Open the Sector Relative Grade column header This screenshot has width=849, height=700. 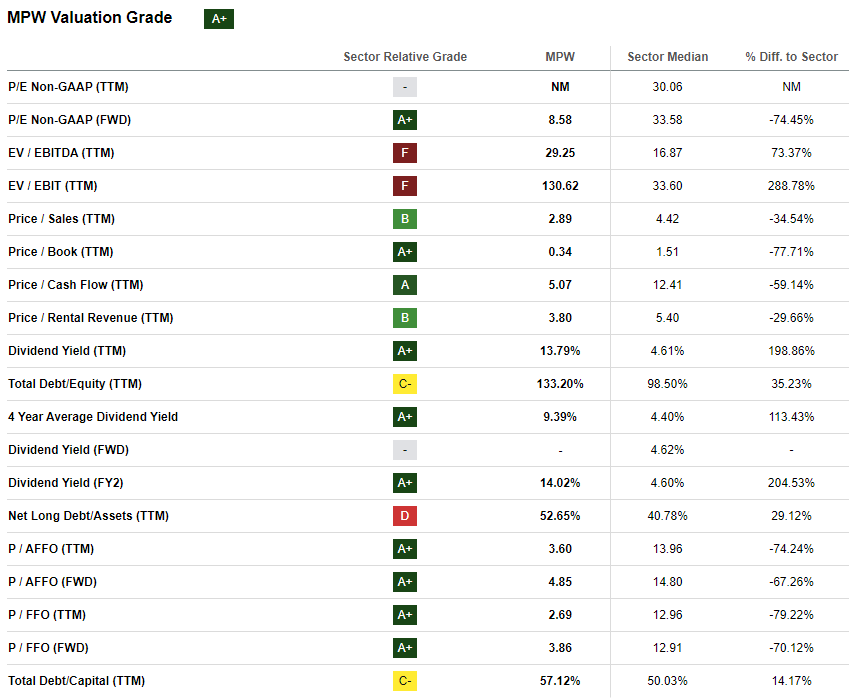(x=404, y=57)
